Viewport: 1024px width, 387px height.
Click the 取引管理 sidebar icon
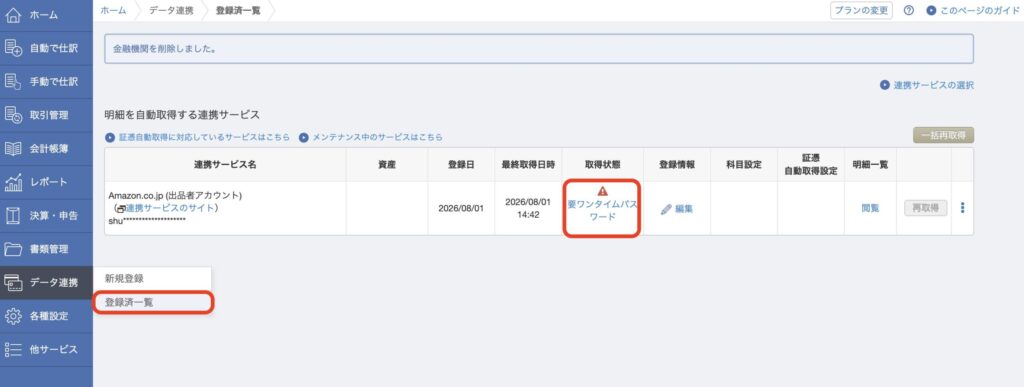(x=13, y=116)
